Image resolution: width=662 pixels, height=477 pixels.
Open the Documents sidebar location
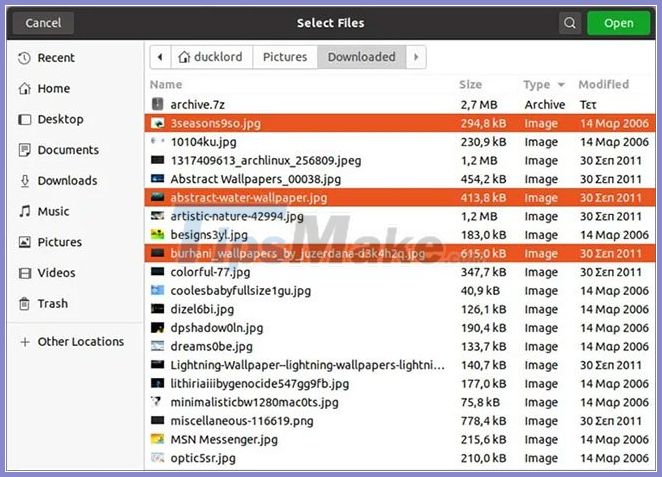[x=75, y=150]
